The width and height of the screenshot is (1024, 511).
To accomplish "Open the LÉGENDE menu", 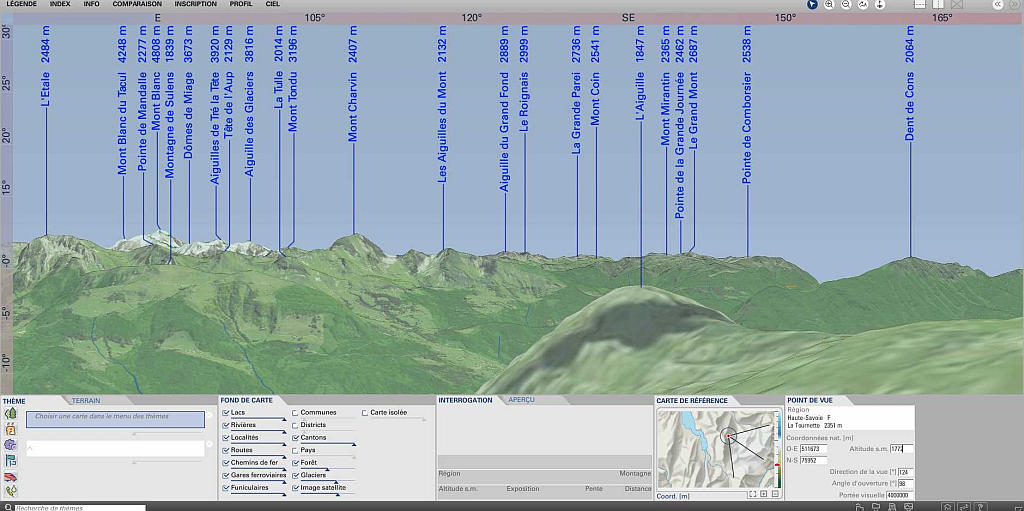I will coord(21,4).
